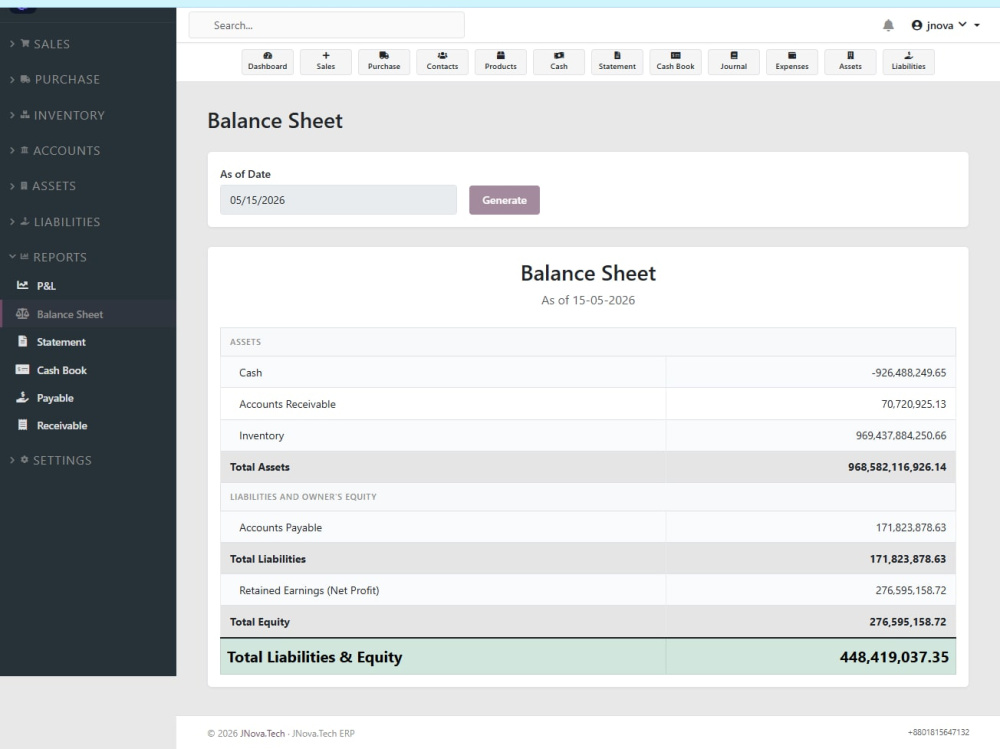Open the Statement shortcut in top toolbar

coord(617,61)
